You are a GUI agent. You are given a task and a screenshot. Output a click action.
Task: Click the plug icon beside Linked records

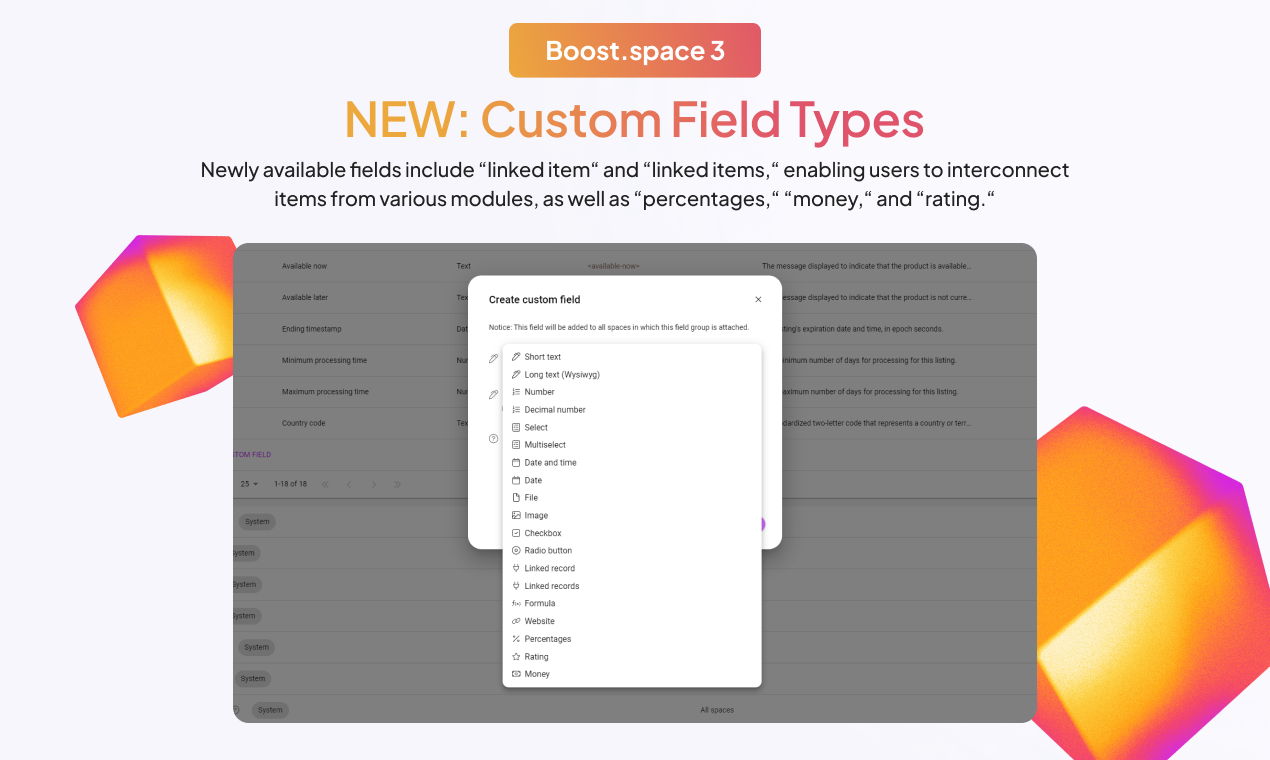pos(516,586)
